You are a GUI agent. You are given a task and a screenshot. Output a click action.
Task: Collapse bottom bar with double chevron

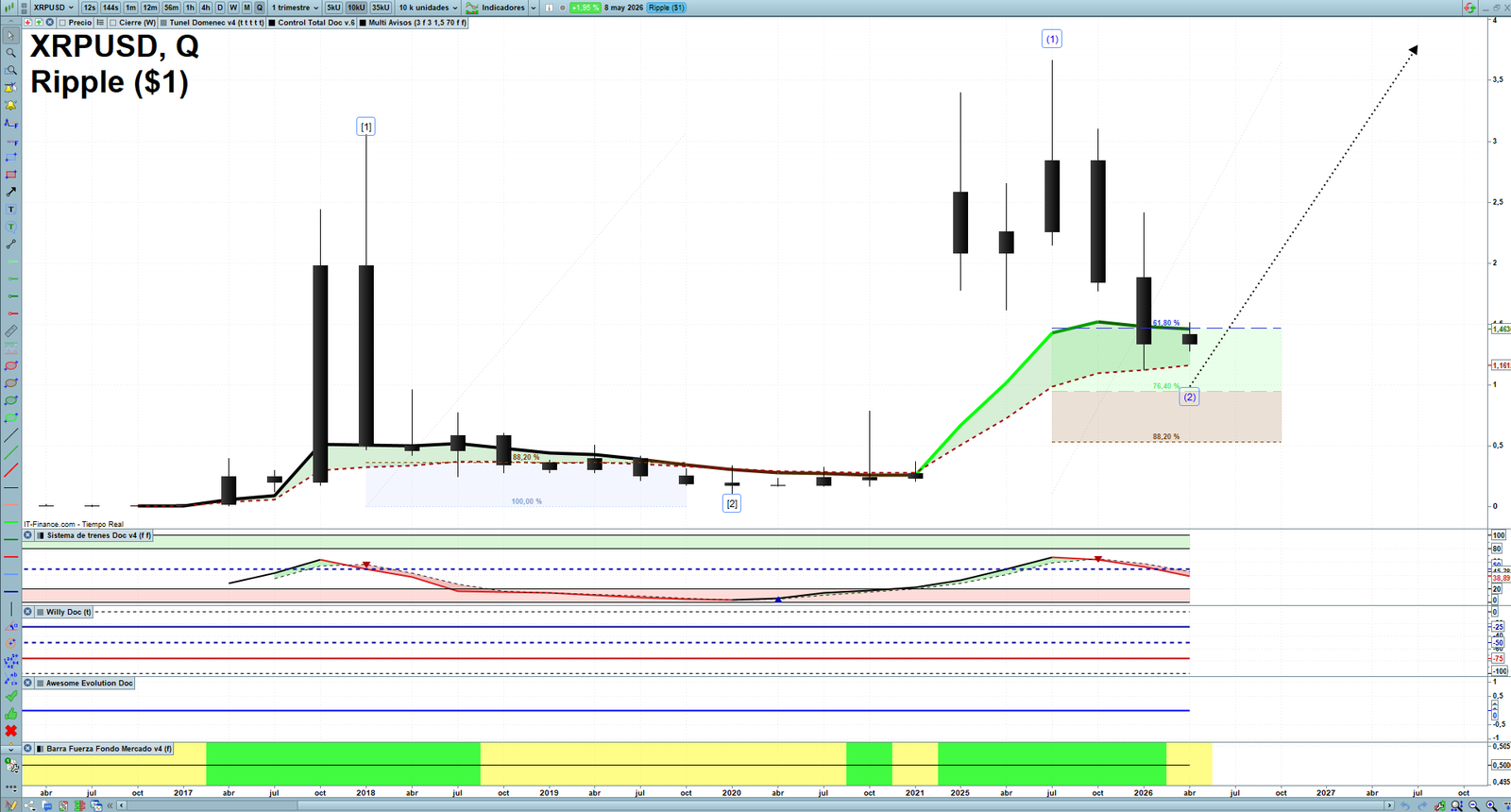[x=110, y=805]
